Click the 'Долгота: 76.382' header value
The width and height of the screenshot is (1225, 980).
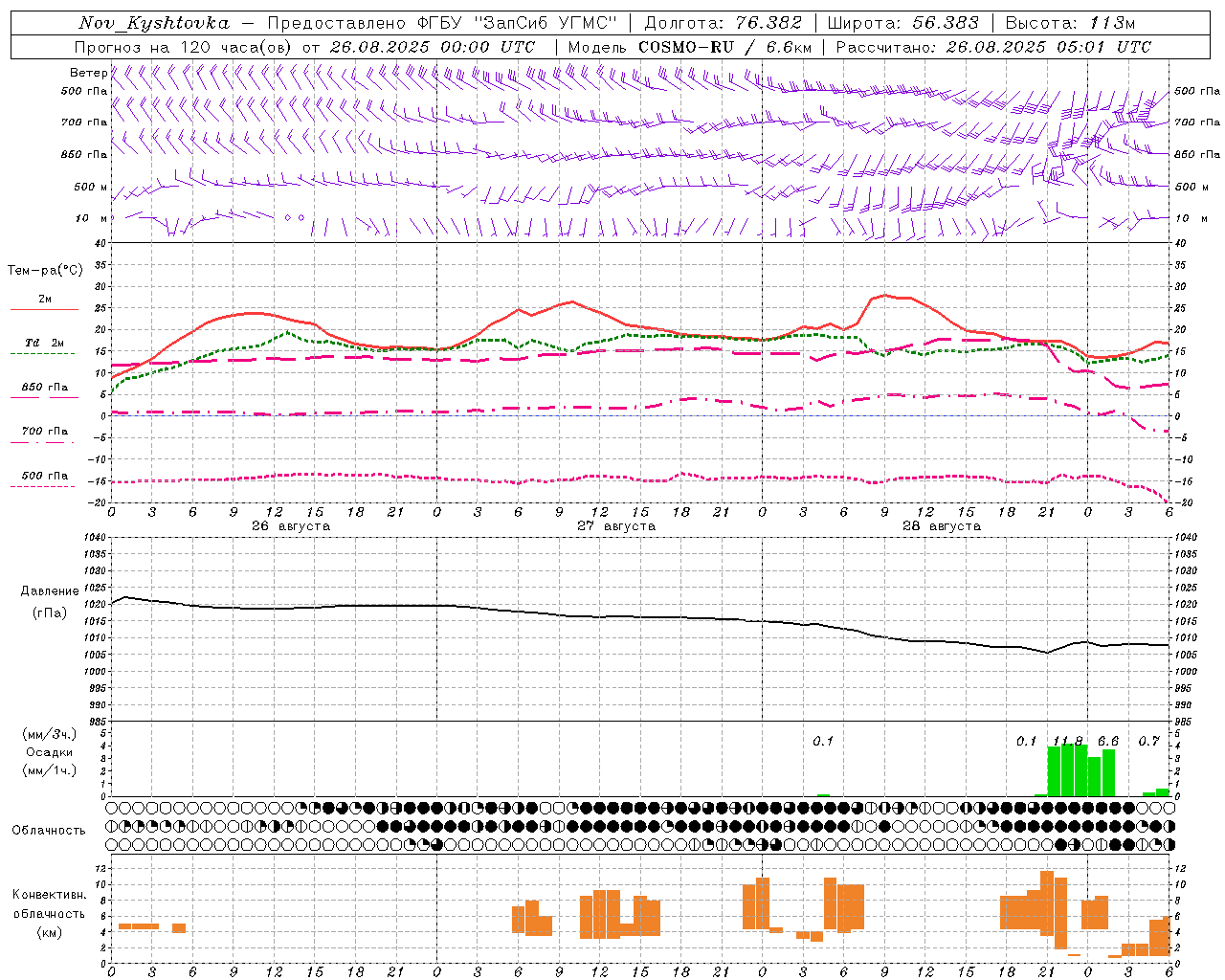pos(724,23)
